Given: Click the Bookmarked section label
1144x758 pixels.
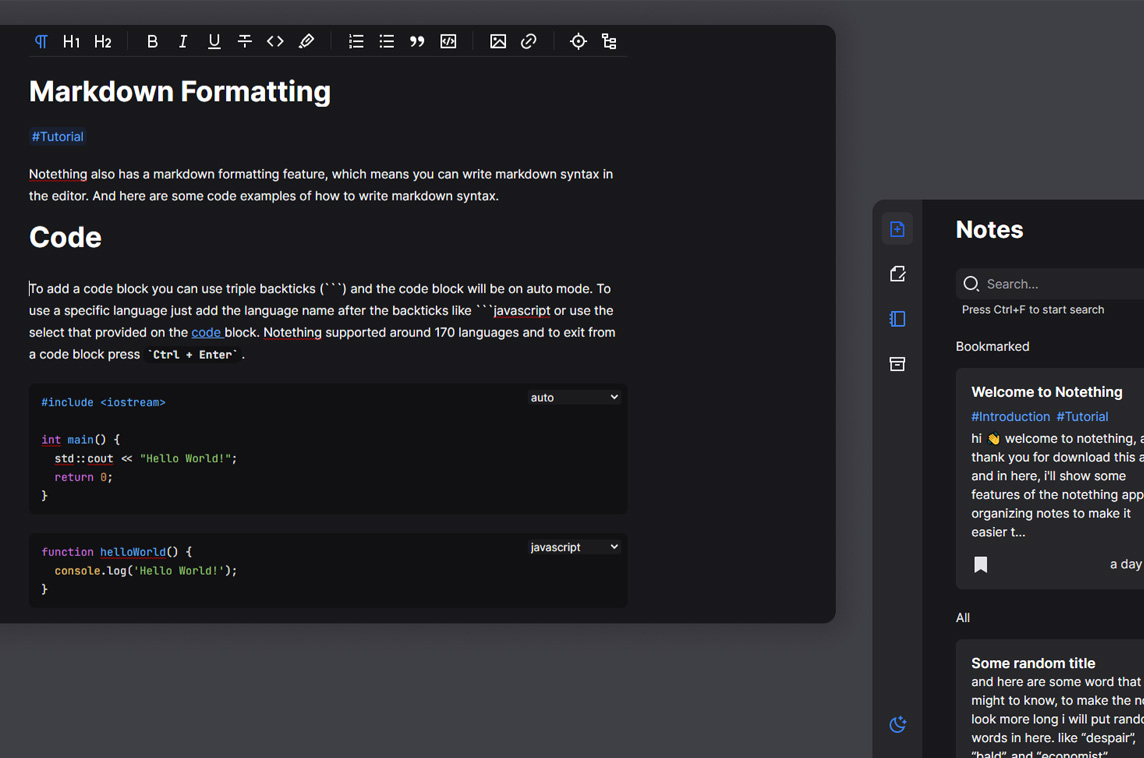Looking at the screenshot, I should (992, 347).
